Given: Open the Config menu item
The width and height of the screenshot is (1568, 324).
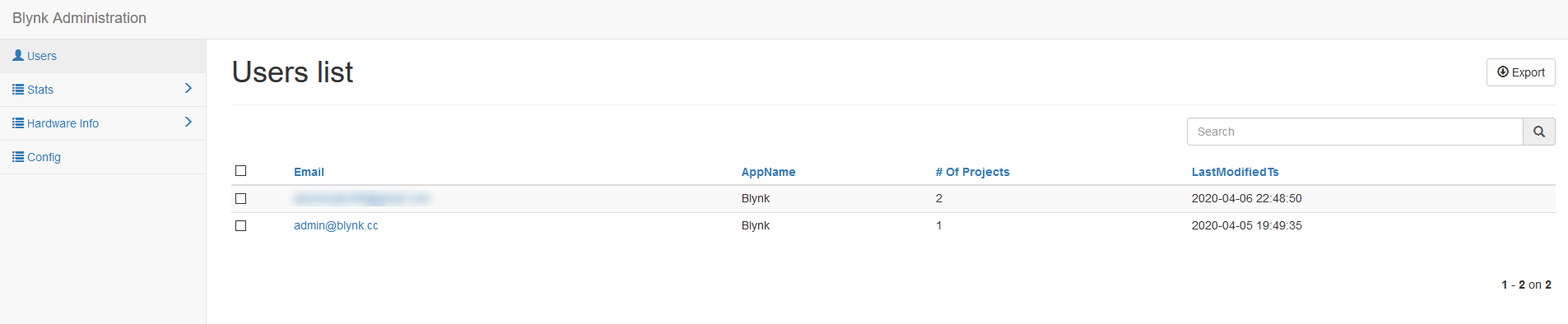Looking at the screenshot, I should 103,157.
